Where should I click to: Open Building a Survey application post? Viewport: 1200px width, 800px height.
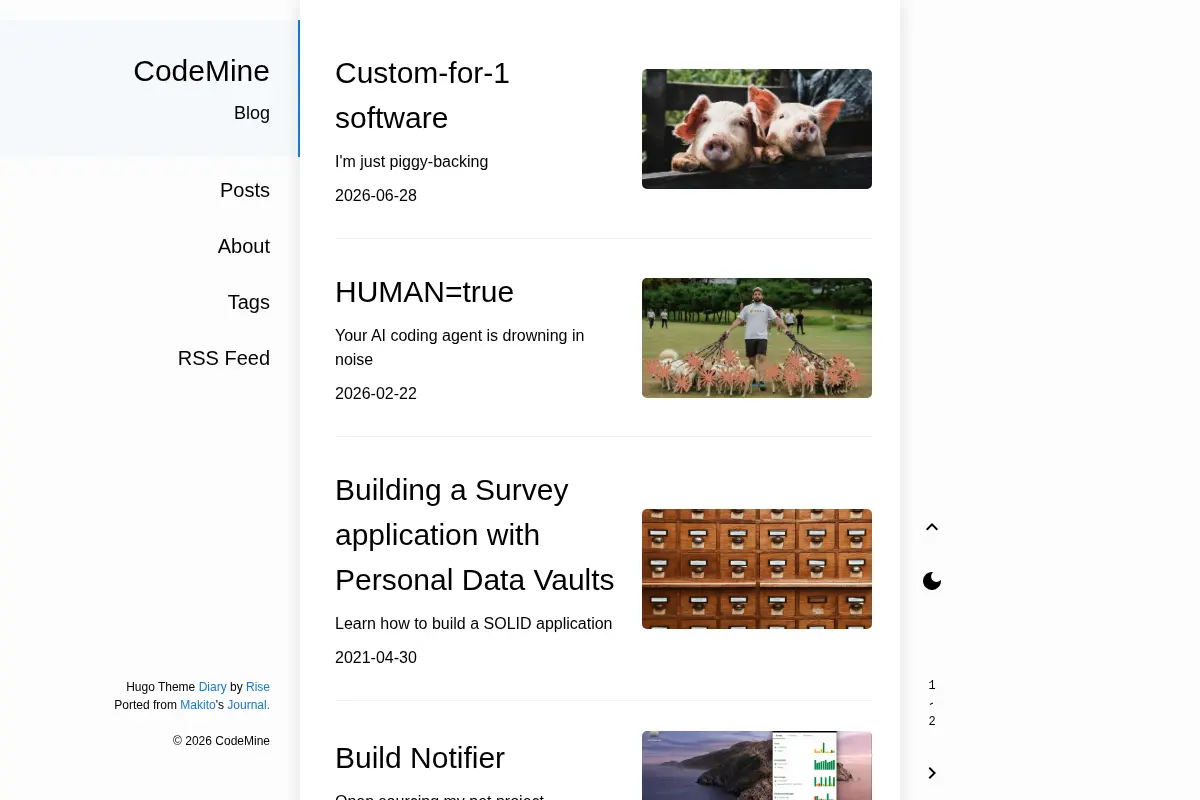pyautogui.click(x=475, y=535)
